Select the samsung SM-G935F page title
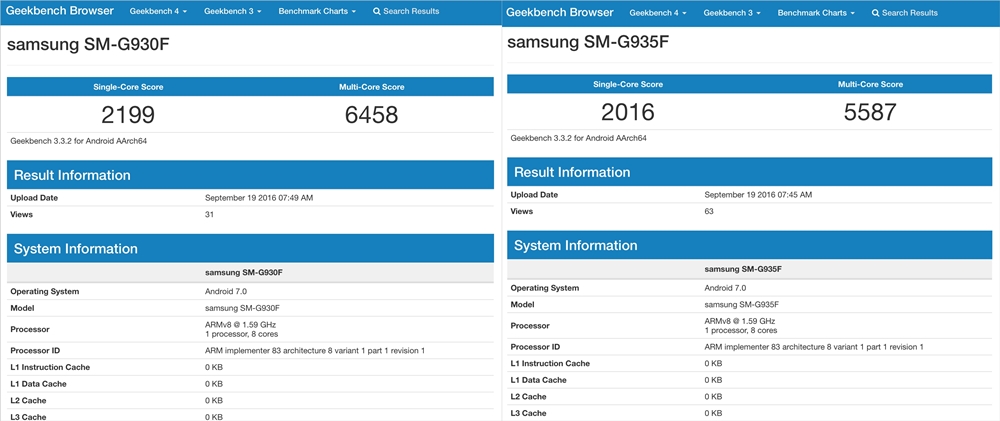 point(588,42)
